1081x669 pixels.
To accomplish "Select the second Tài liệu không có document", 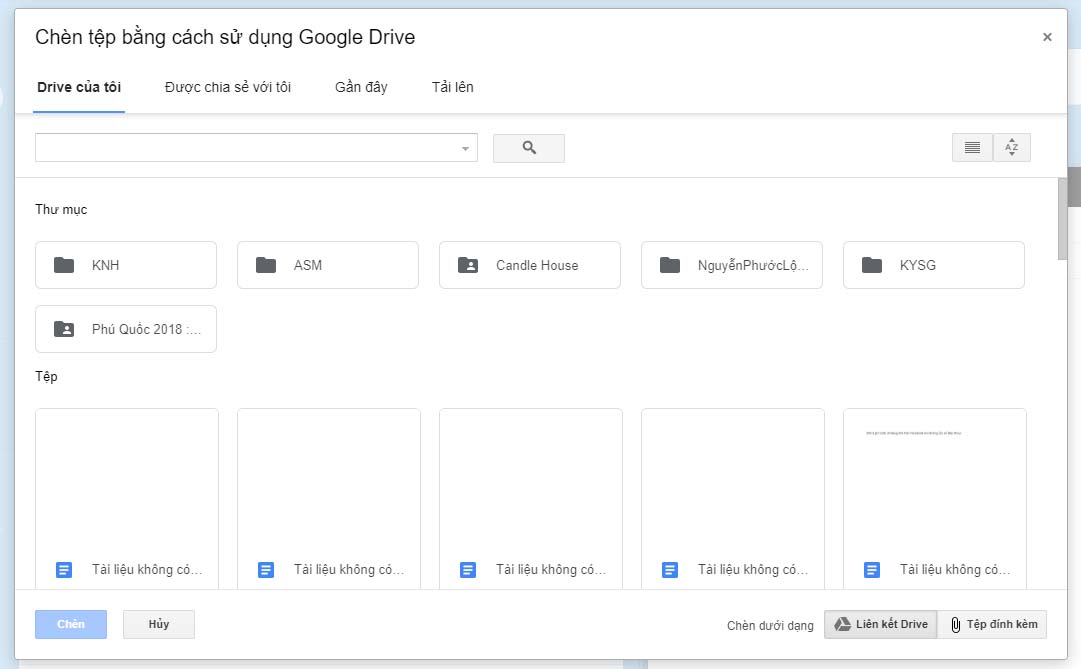I will coord(329,498).
